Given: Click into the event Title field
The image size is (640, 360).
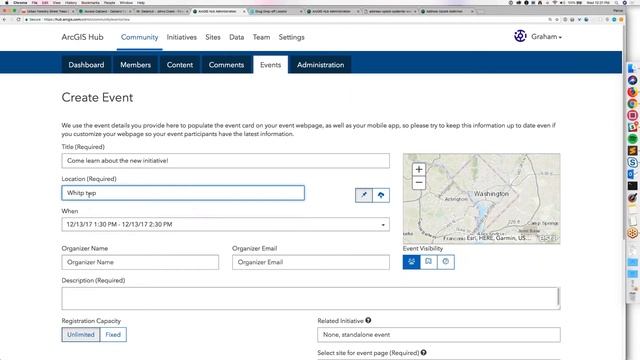Looking at the screenshot, I should click(225, 161).
